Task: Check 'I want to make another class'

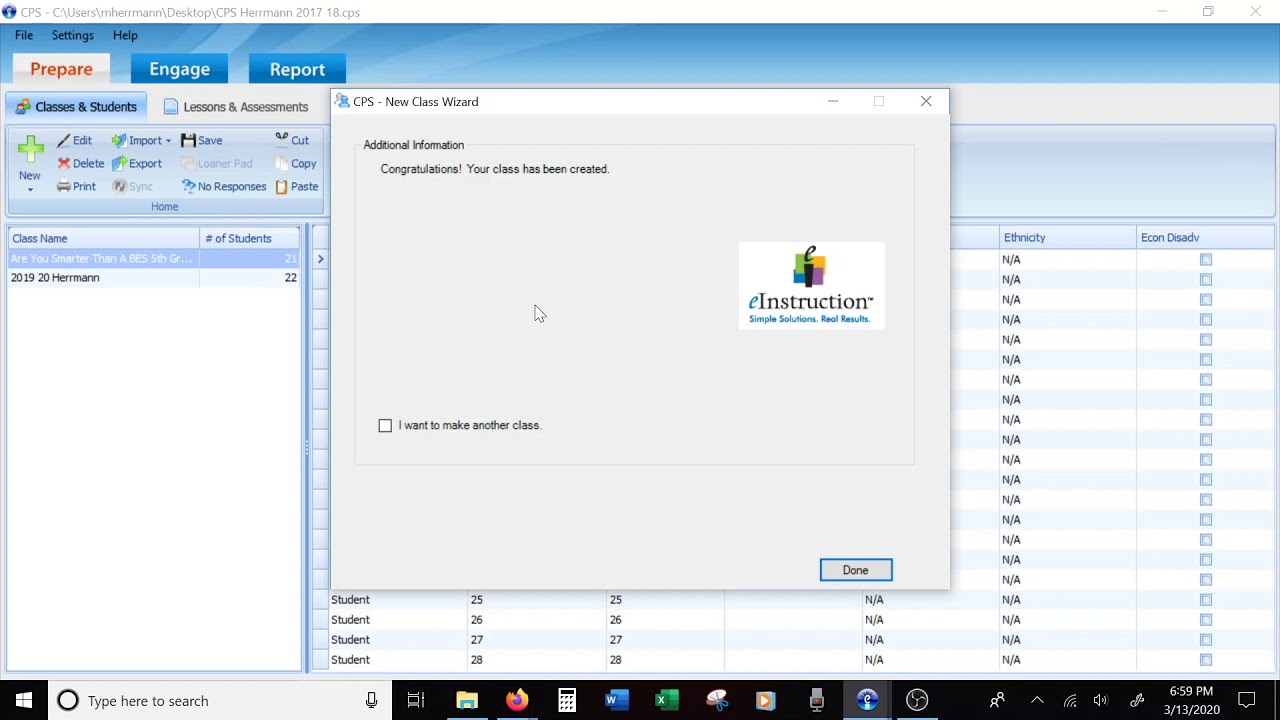Action: point(385,426)
